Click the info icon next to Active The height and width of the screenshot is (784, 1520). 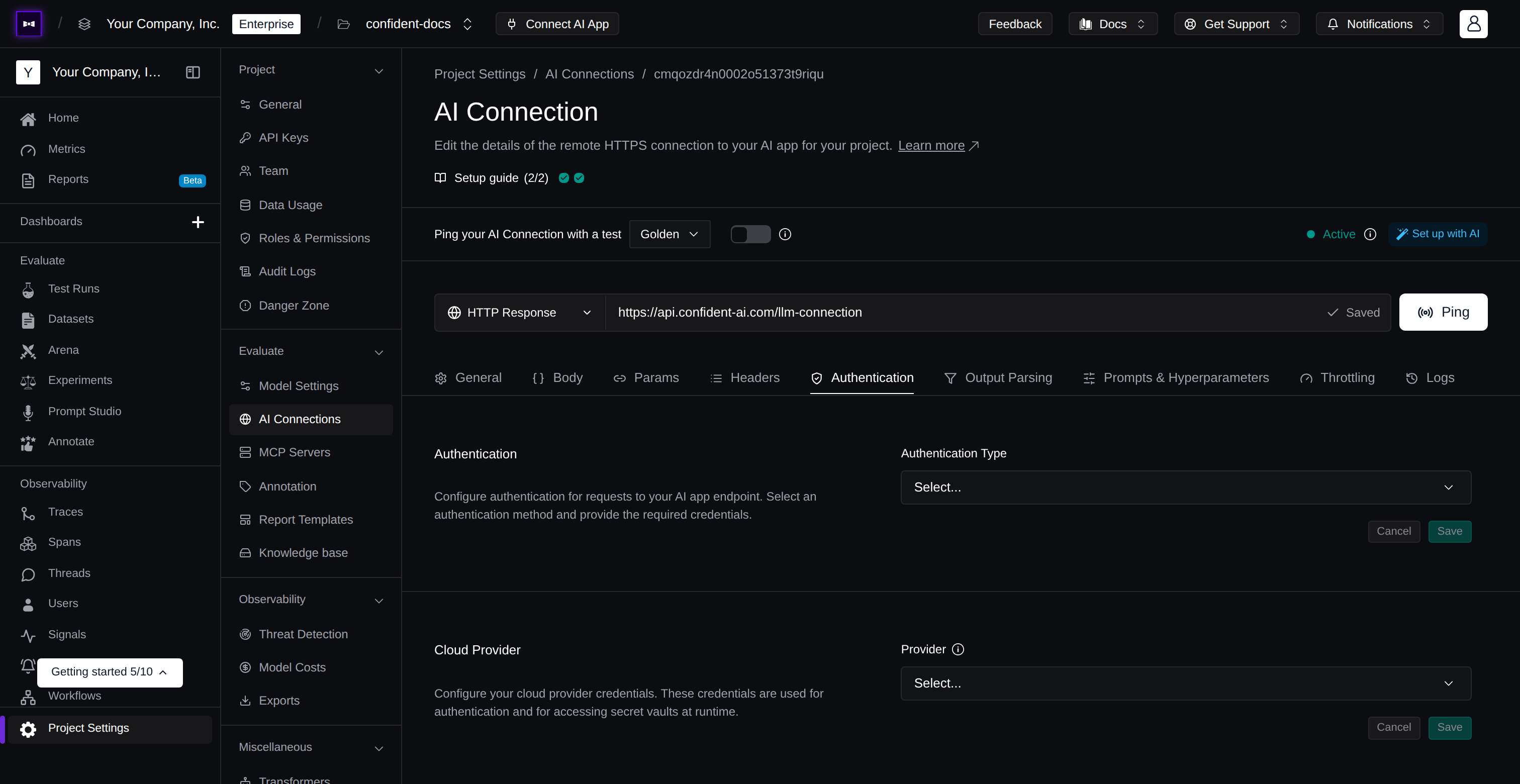coord(1370,234)
